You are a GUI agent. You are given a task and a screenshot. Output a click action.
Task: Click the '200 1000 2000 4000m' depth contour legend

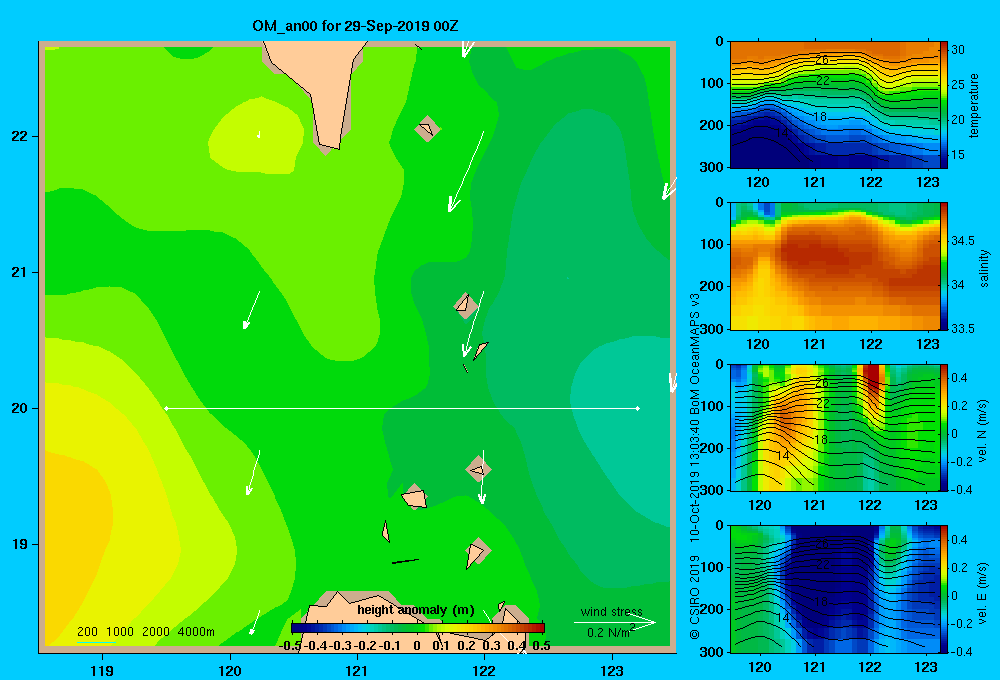click(146, 632)
